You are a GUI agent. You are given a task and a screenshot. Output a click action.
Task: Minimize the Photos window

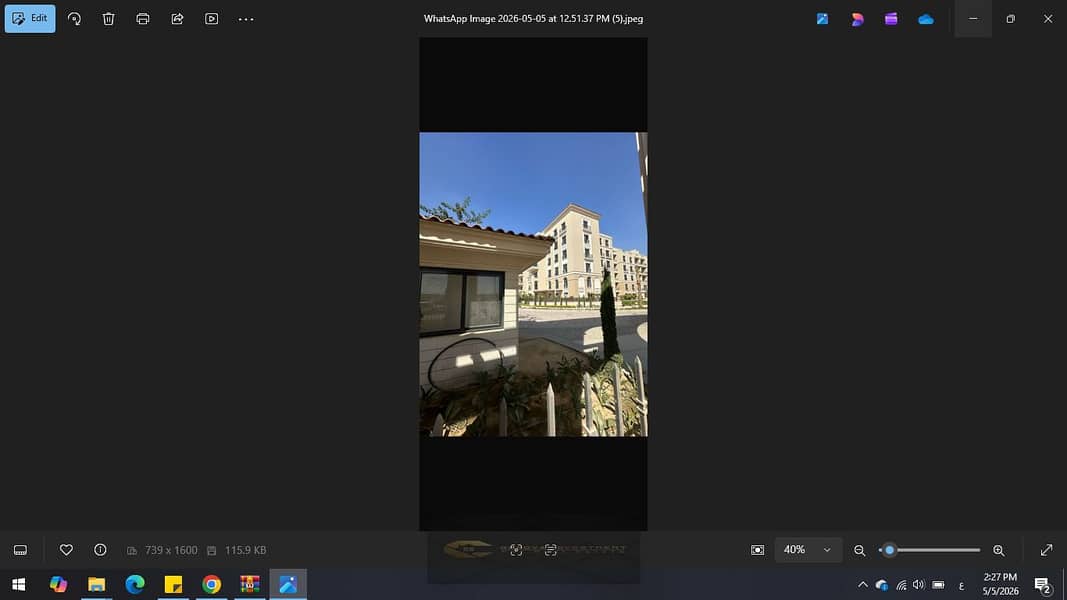(x=973, y=18)
